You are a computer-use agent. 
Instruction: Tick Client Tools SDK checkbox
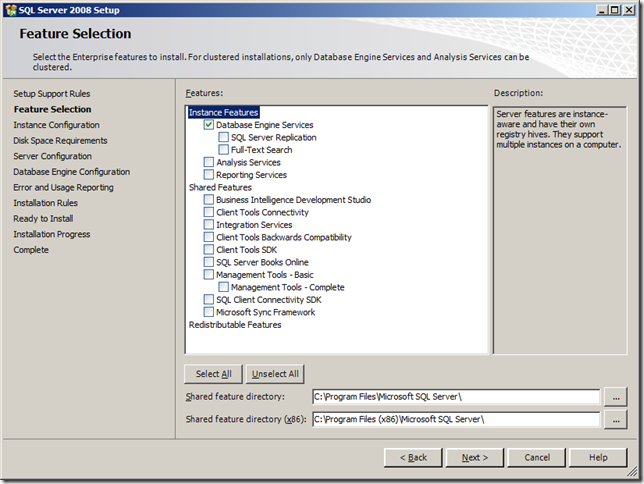click(209, 249)
